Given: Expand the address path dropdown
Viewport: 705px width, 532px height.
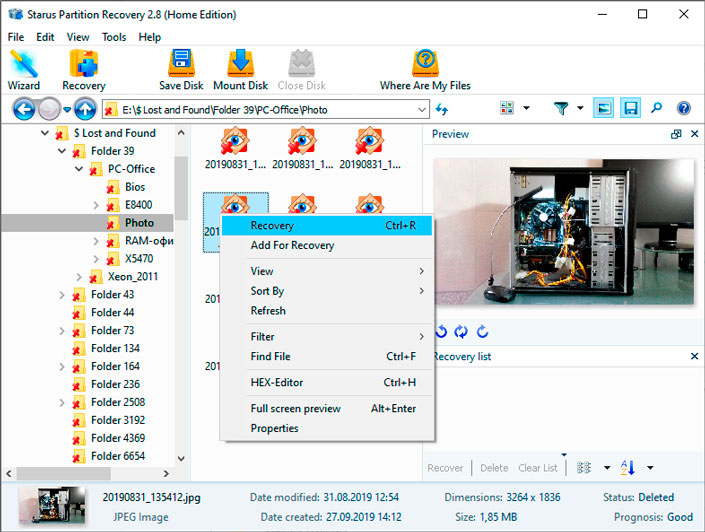Looking at the screenshot, I should pyautogui.click(x=421, y=110).
